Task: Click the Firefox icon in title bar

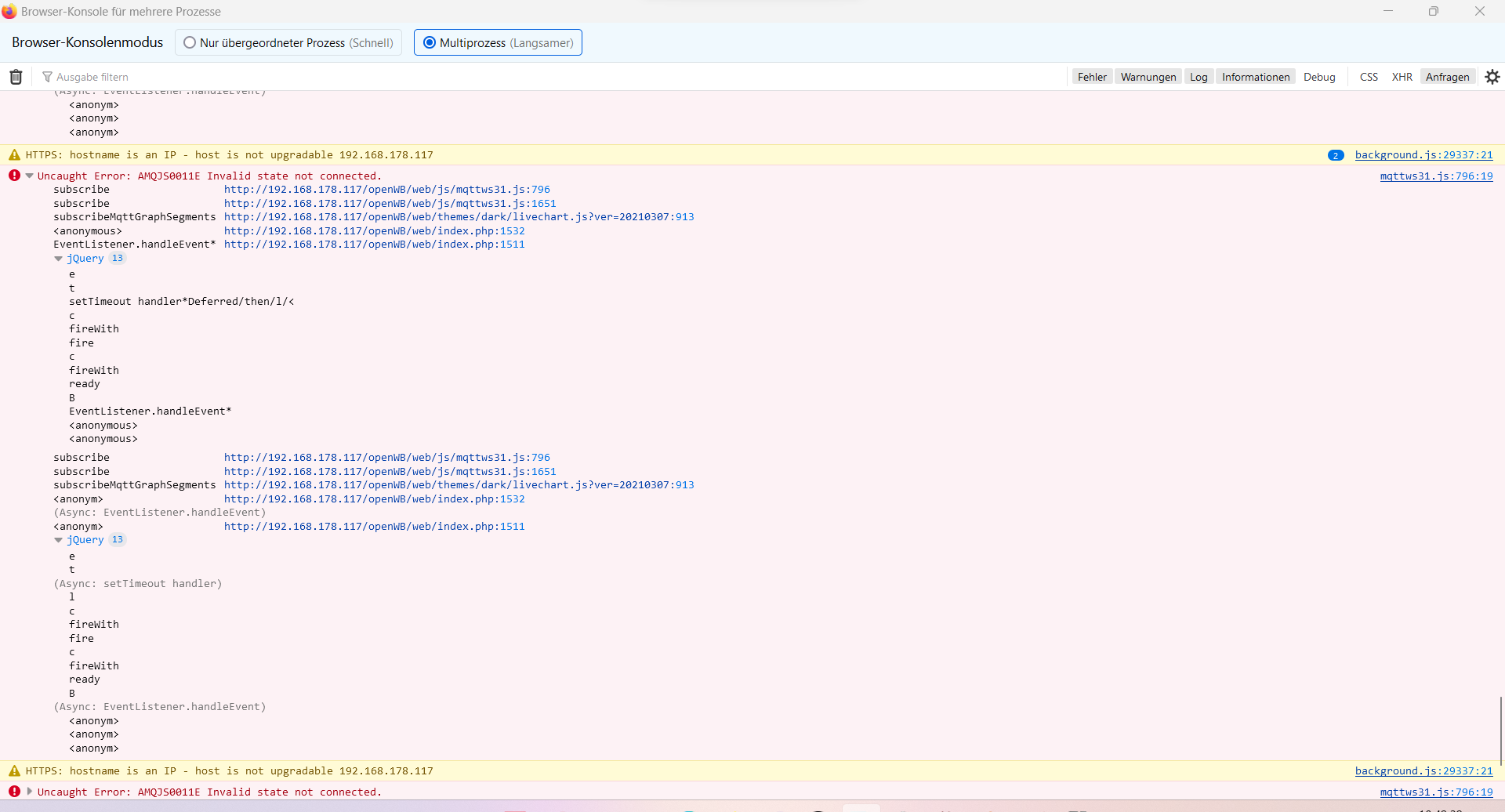Action: (x=9, y=12)
